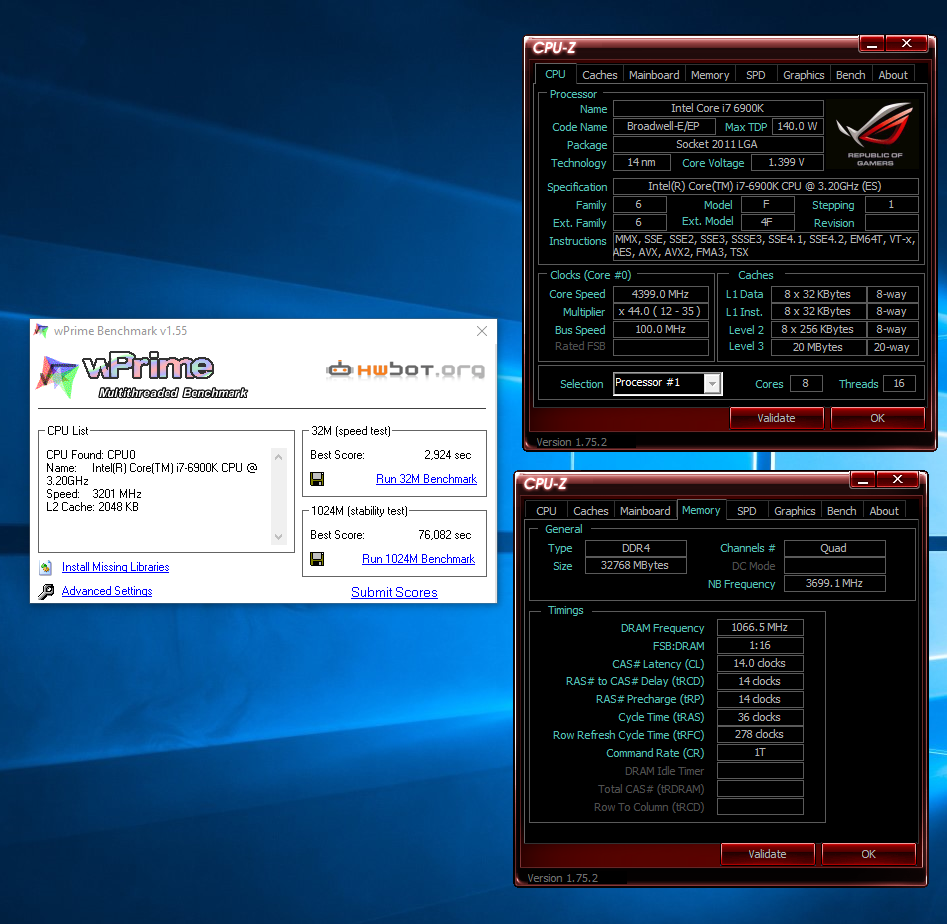947x924 pixels.
Task: Select Memory tab in bottom CPU-Z window
Action: click(x=701, y=510)
